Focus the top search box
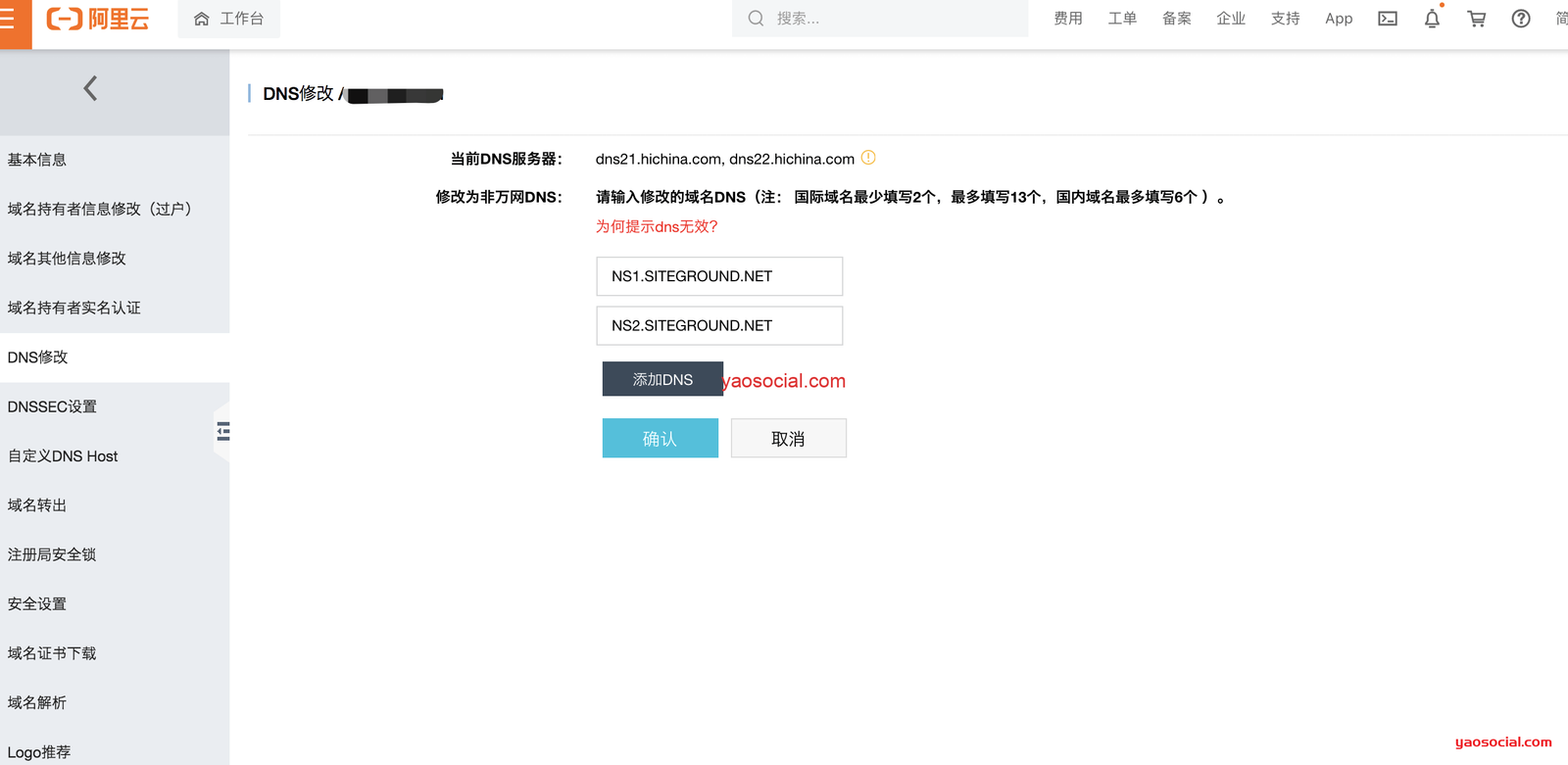The height and width of the screenshot is (765, 1568). (x=892, y=19)
